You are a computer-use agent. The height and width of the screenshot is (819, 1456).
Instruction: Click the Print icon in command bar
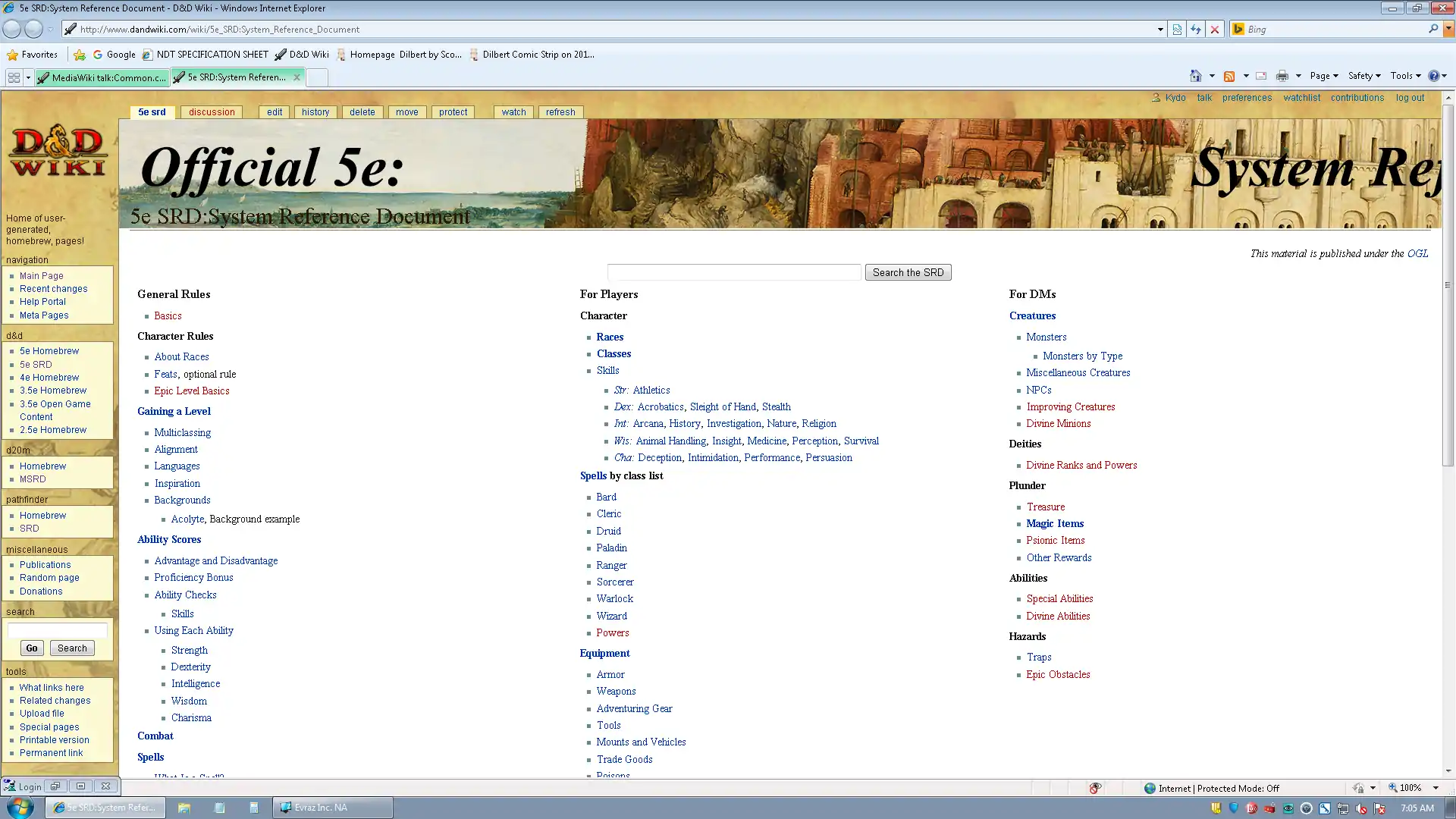point(1282,76)
